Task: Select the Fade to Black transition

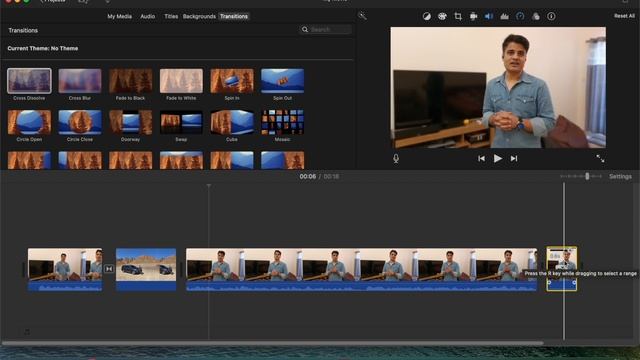Action: pos(131,81)
